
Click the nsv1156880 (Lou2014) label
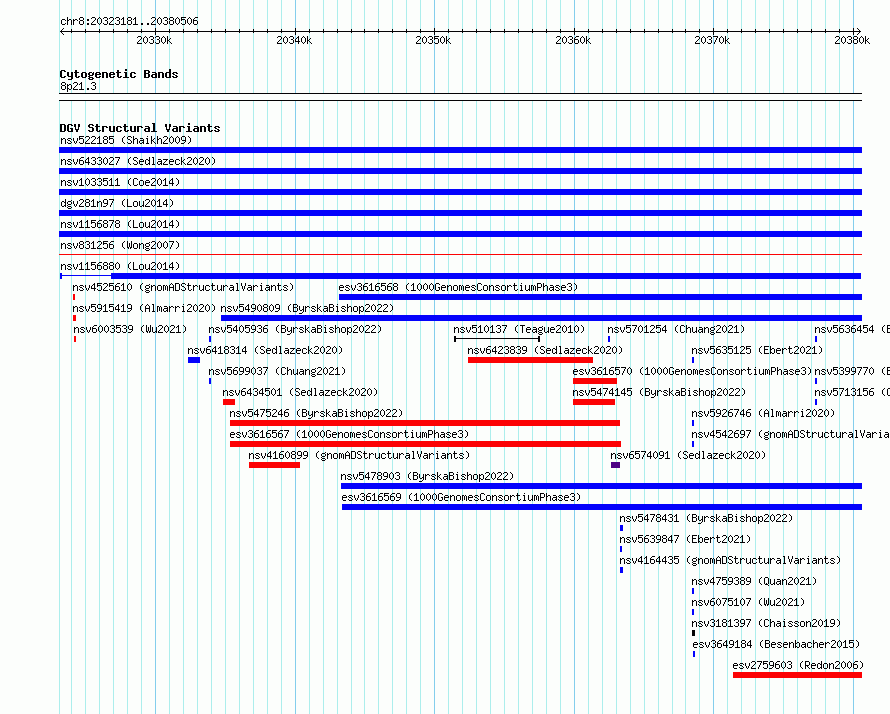[x=120, y=266]
